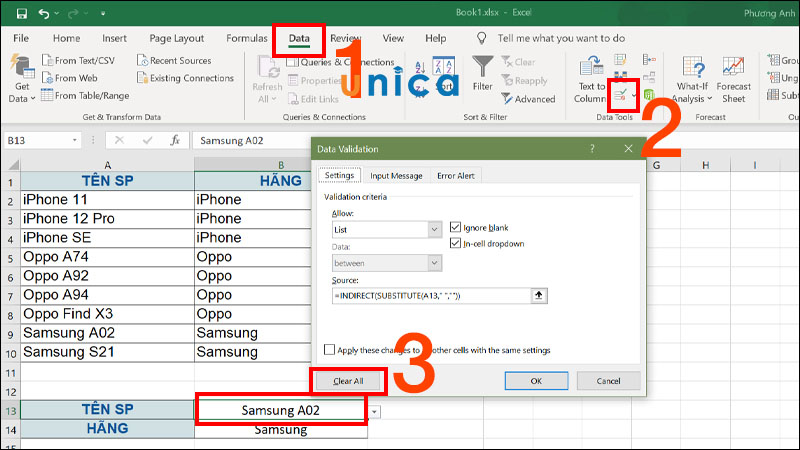Save the workbook with the floppy icon
This screenshot has width=800, height=450.
click(x=21, y=13)
